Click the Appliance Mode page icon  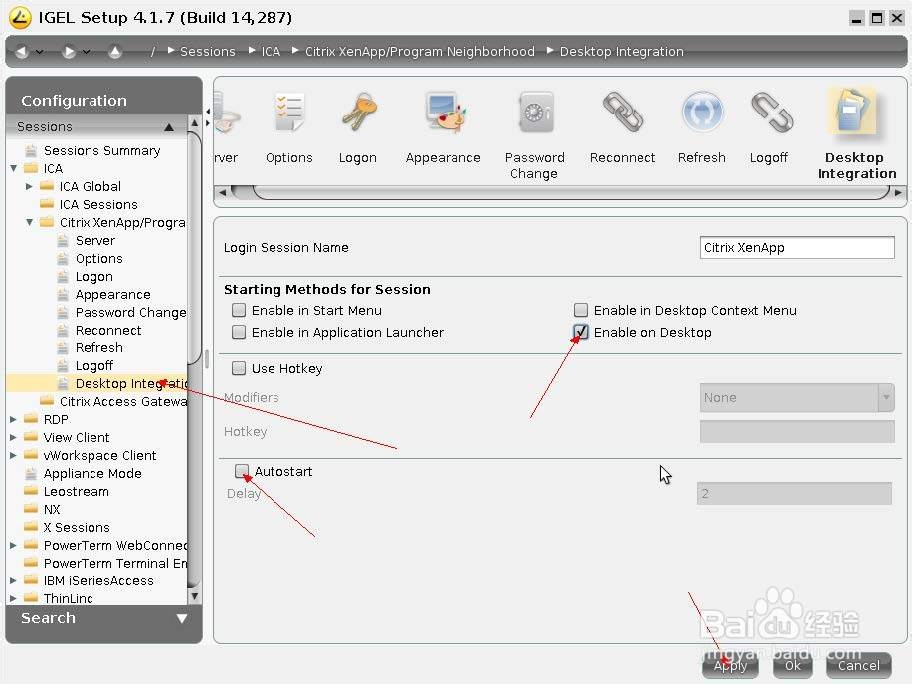(x=31, y=473)
